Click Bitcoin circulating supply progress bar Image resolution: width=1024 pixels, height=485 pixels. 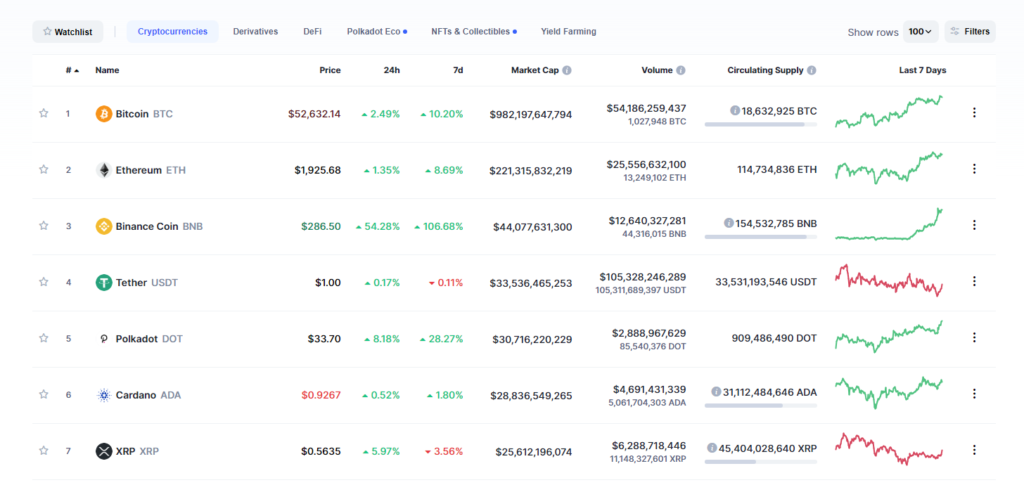click(x=761, y=124)
